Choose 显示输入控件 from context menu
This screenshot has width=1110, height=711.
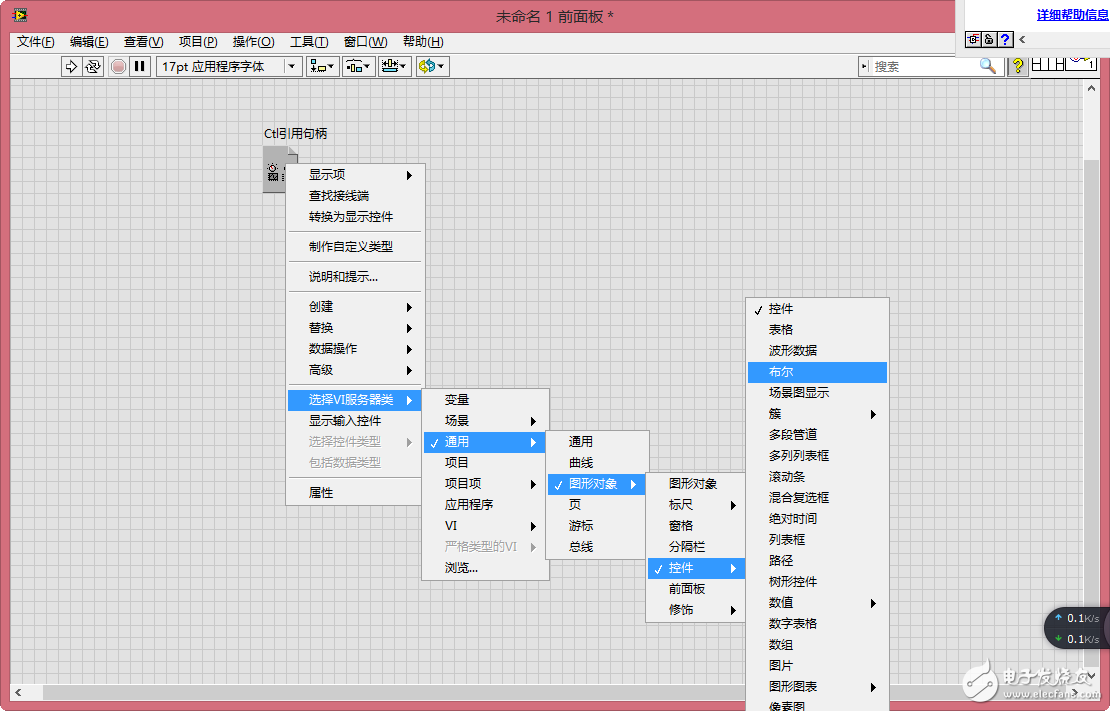point(355,421)
